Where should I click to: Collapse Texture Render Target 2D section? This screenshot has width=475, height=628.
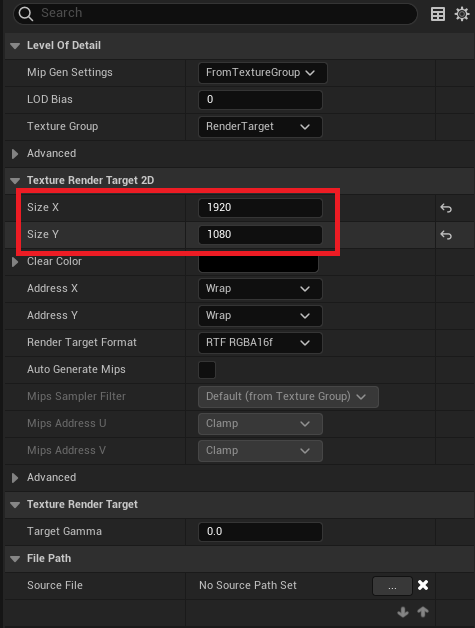15,181
